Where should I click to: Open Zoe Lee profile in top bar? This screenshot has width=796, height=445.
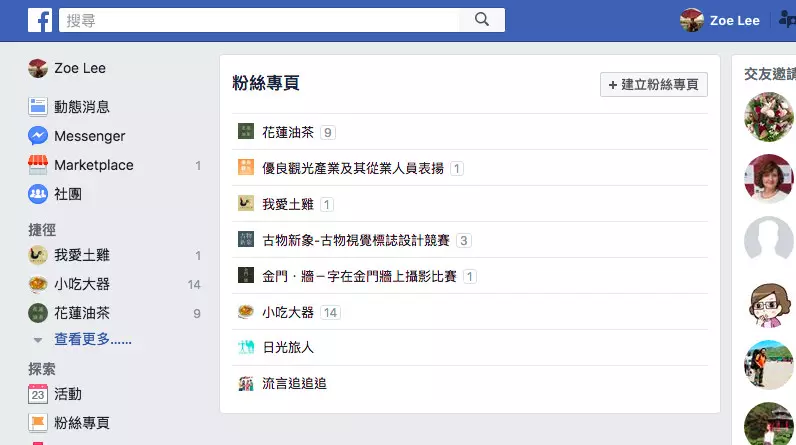(x=720, y=20)
